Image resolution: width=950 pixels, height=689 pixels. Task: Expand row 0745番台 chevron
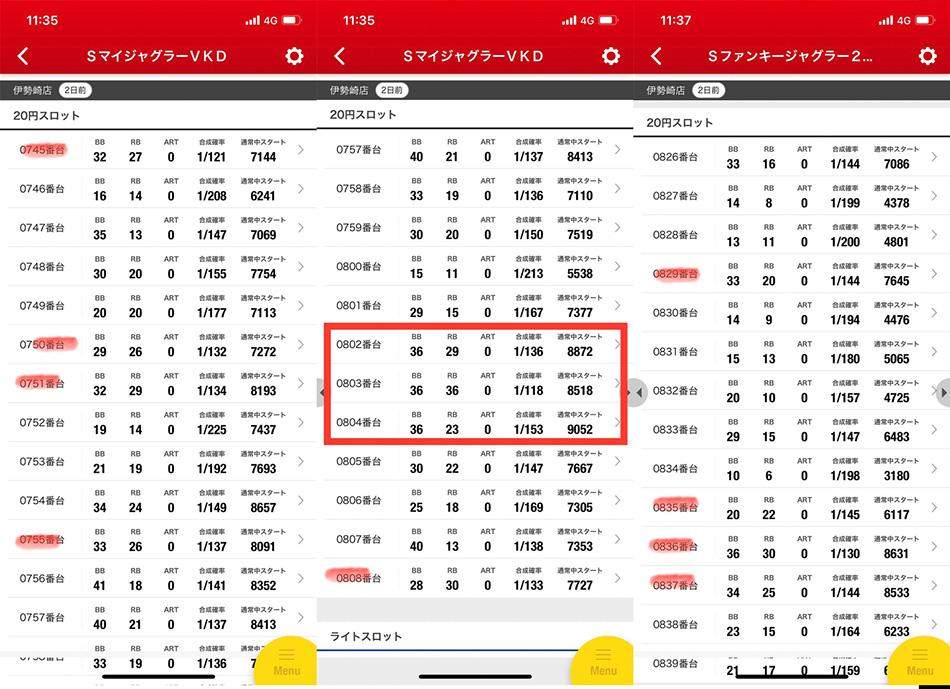[301, 150]
